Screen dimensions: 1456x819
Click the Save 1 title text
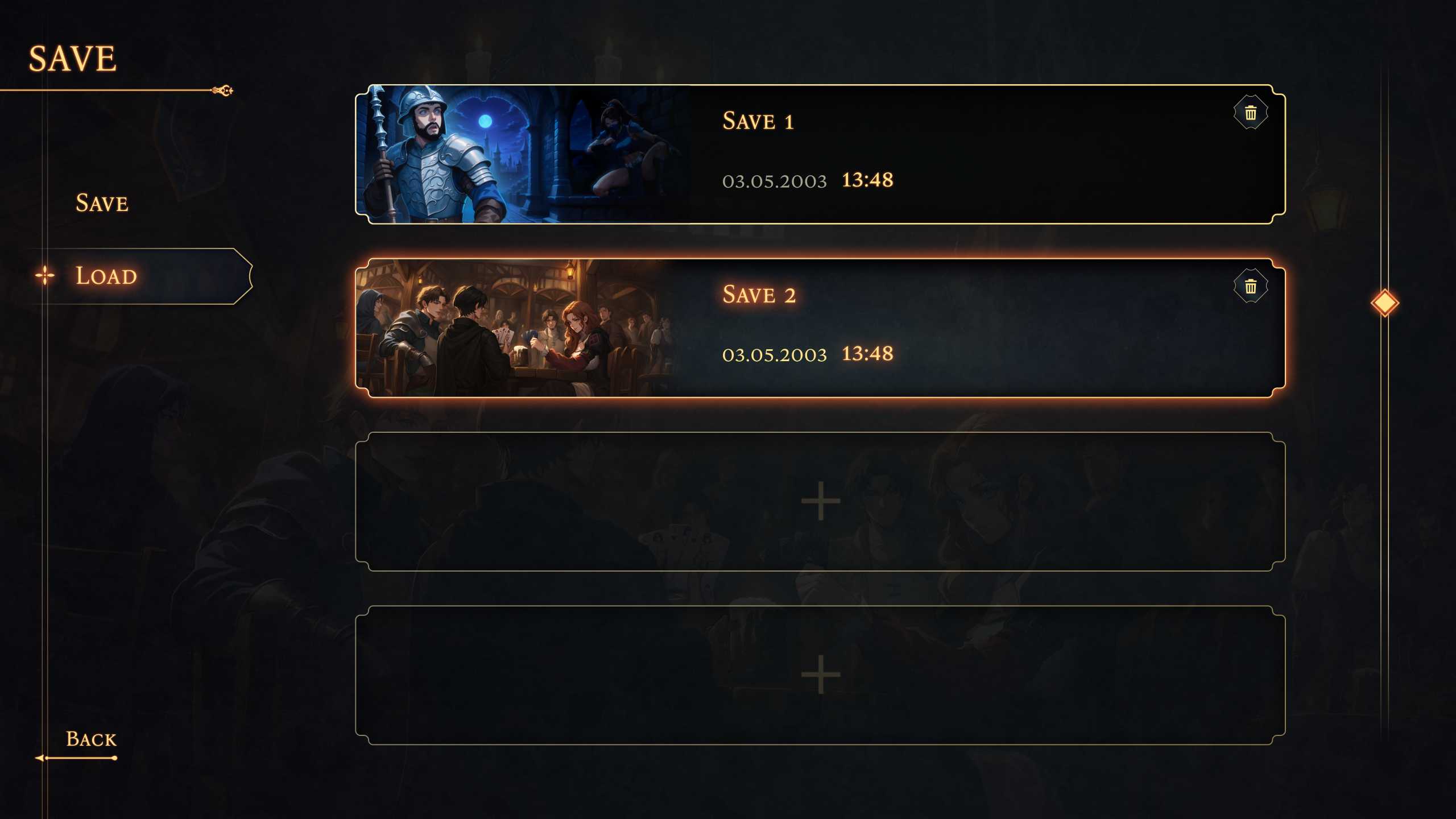coord(758,121)
